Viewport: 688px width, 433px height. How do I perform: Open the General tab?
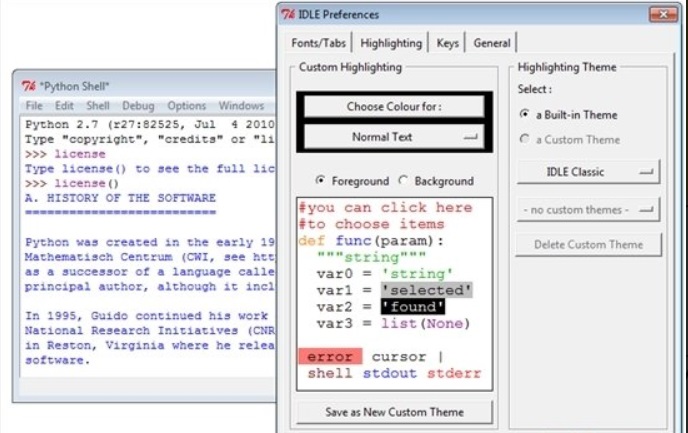(x=492, y=43)
